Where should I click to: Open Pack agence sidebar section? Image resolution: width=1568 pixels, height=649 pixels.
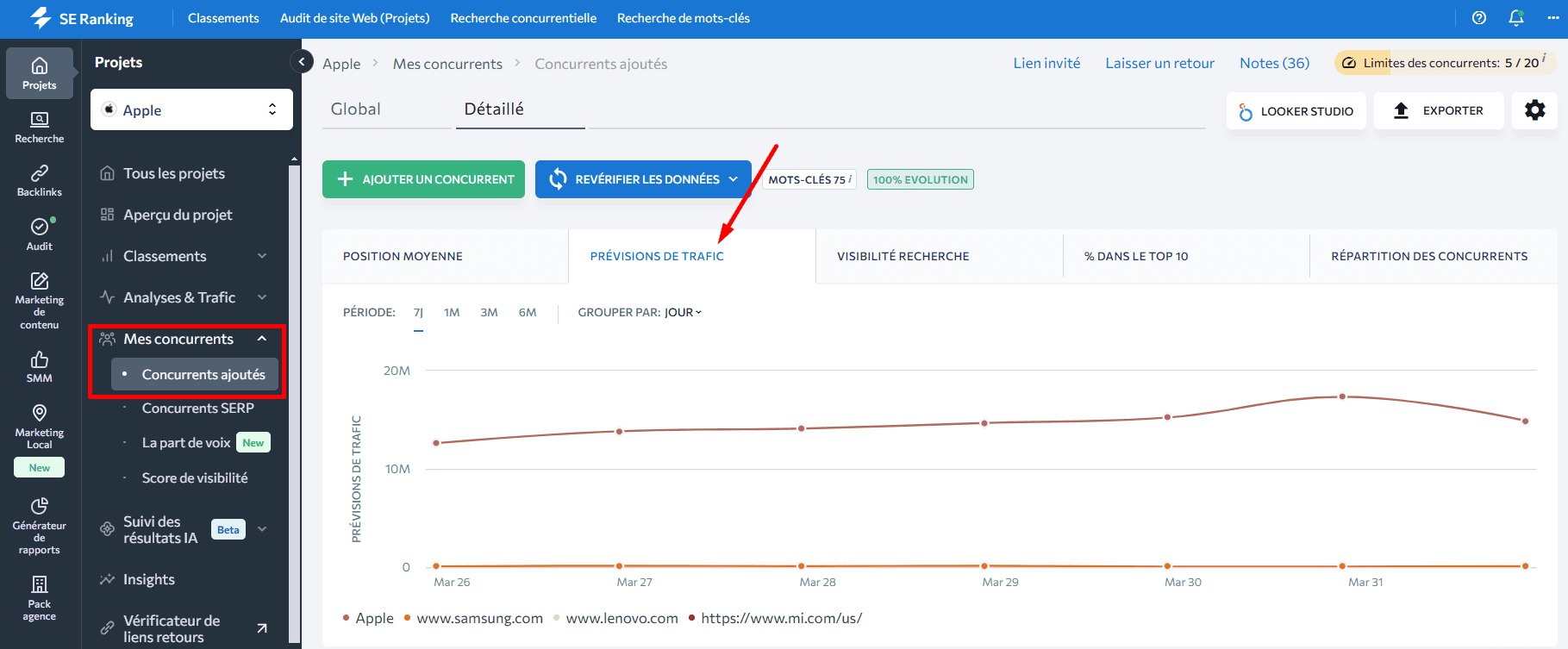(40, 598)
